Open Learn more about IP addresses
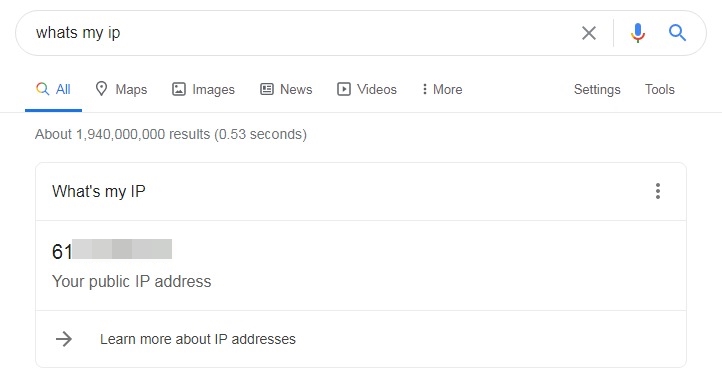 (x=198, y=339)
